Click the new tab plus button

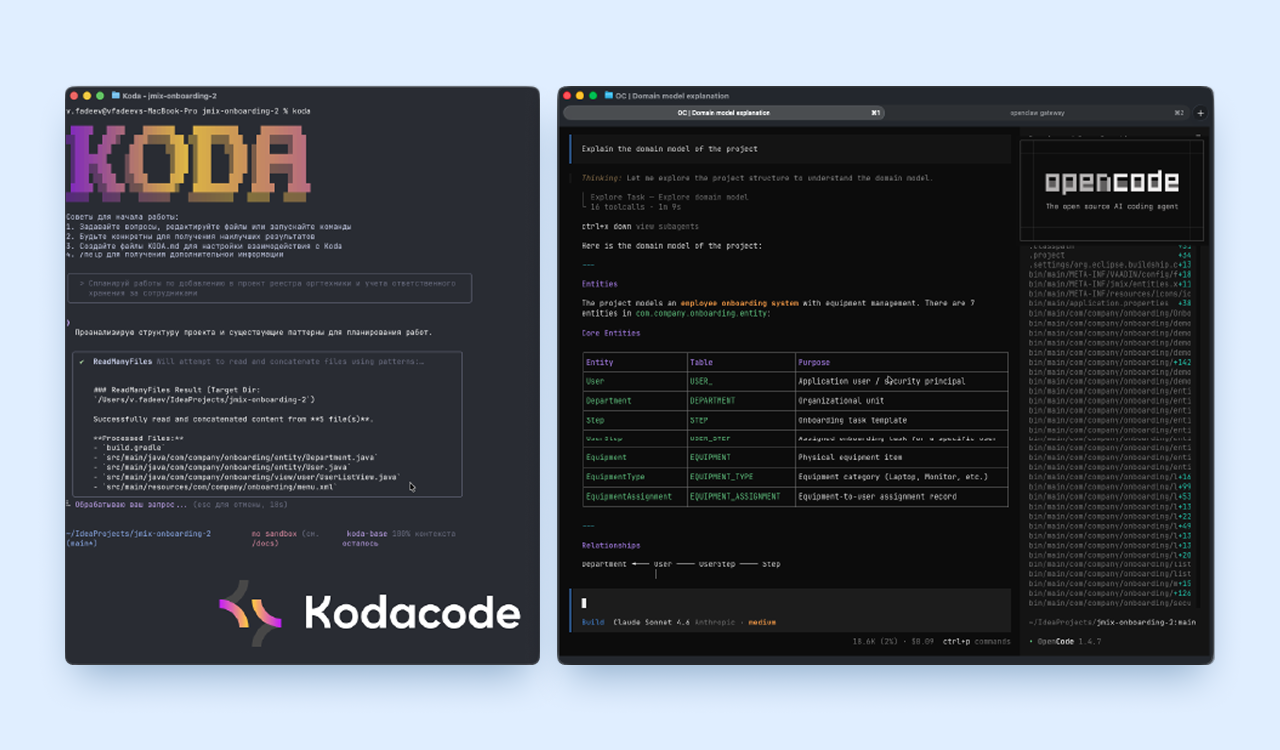point(1201,113)
